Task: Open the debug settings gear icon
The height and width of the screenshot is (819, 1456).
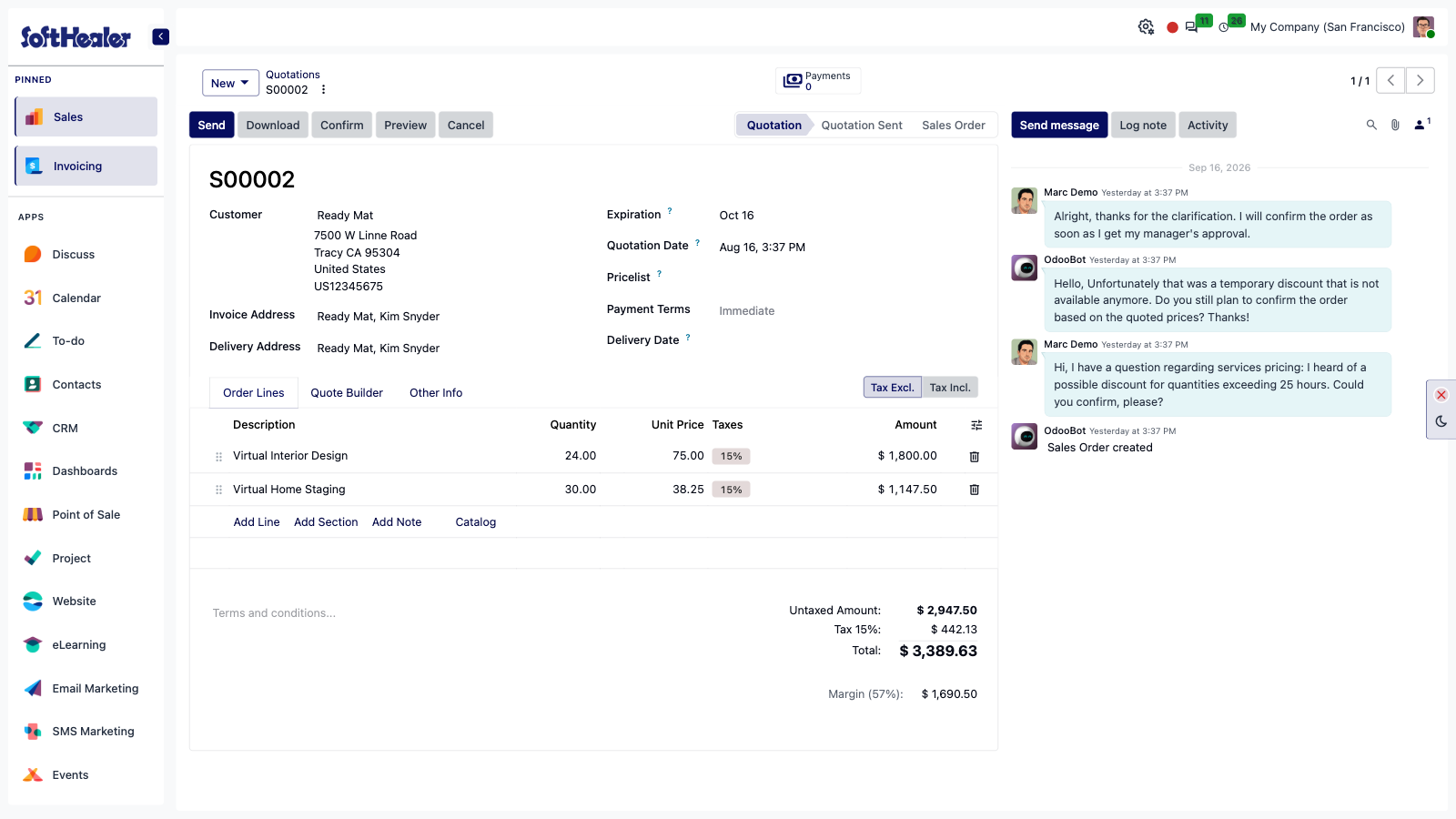Action: 1146,27
